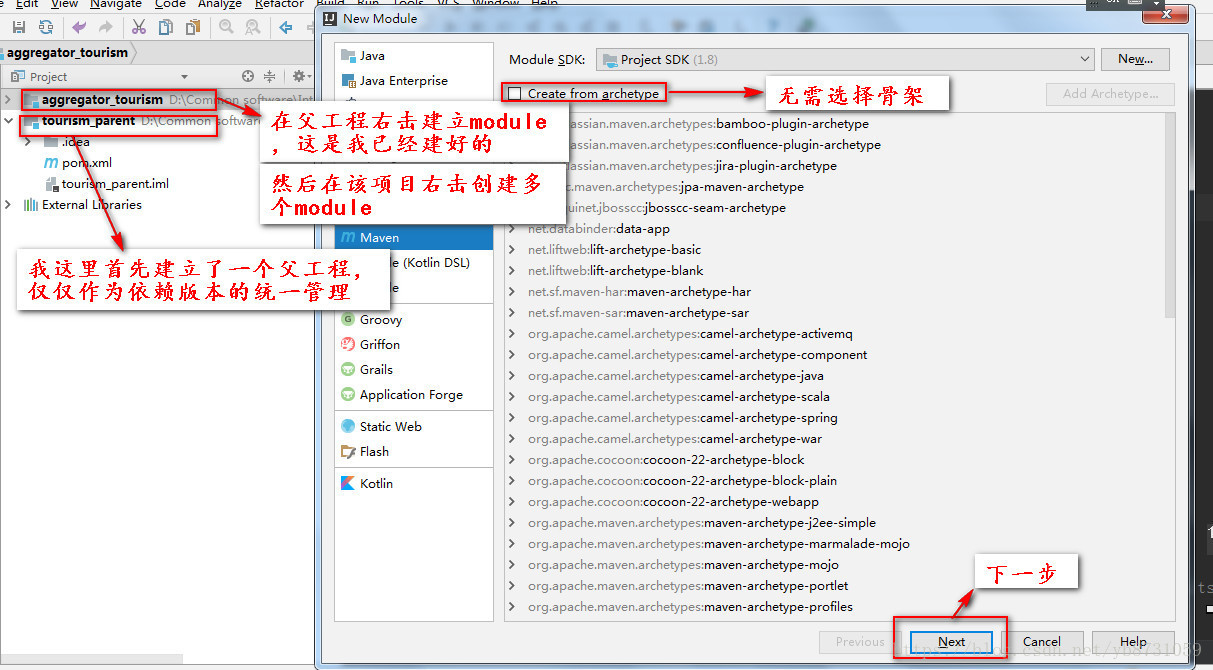Open Navigate menu
This screenshot has width=1213, height=670.
click(x=116, y=4)
